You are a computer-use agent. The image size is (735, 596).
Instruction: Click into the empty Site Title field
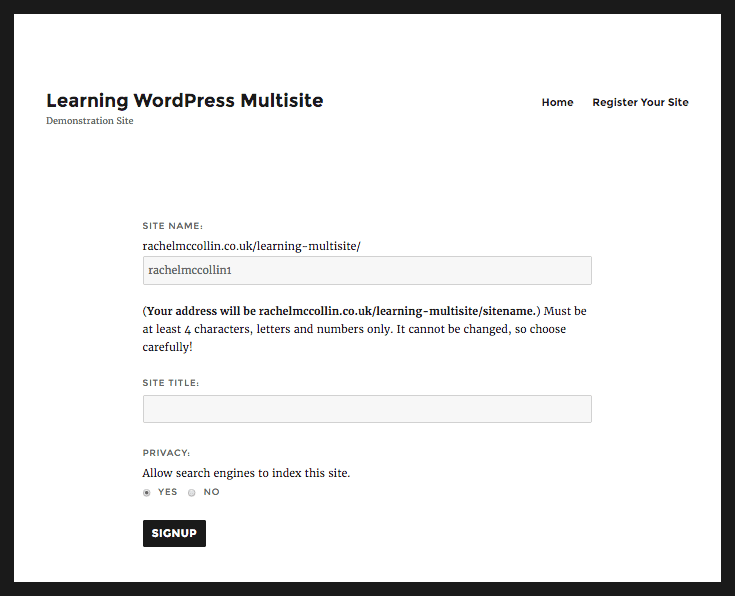point(367,409)
